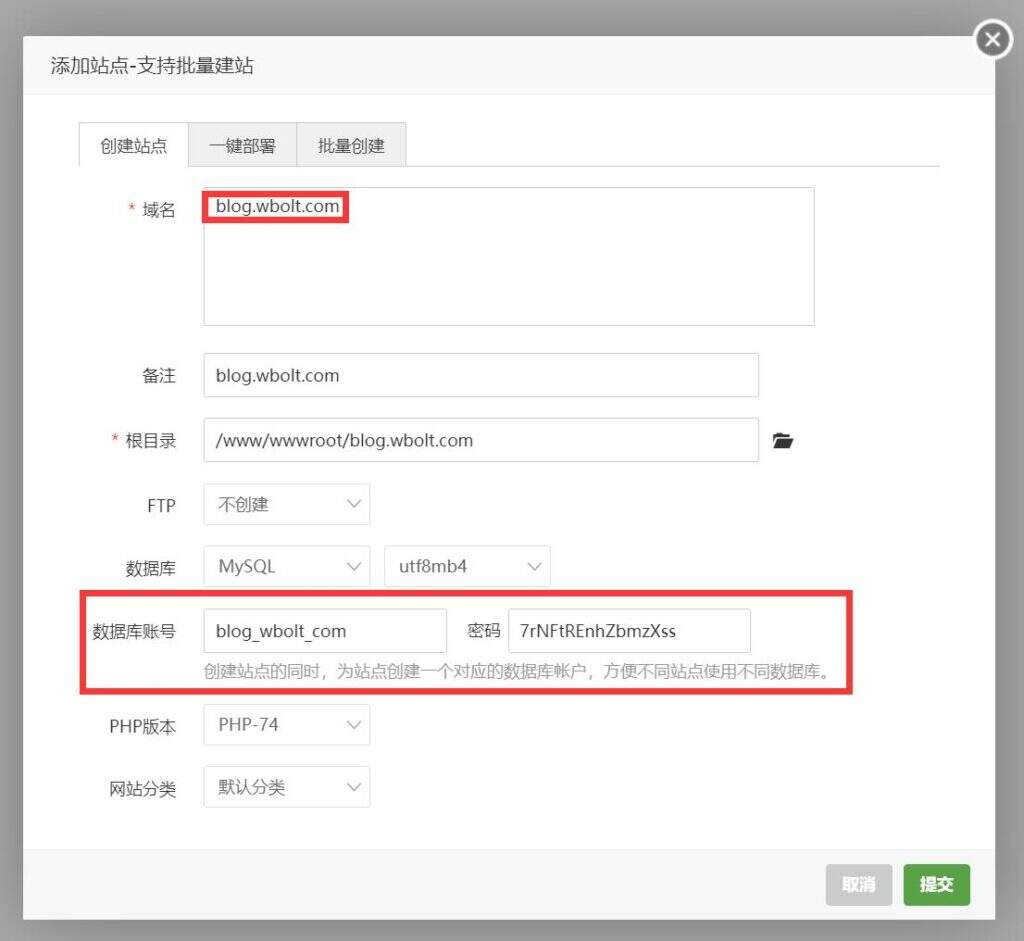Click inside the 域名 text area
The width and height of the screenshot is (1024, 941).
click(x=508, y=270)
